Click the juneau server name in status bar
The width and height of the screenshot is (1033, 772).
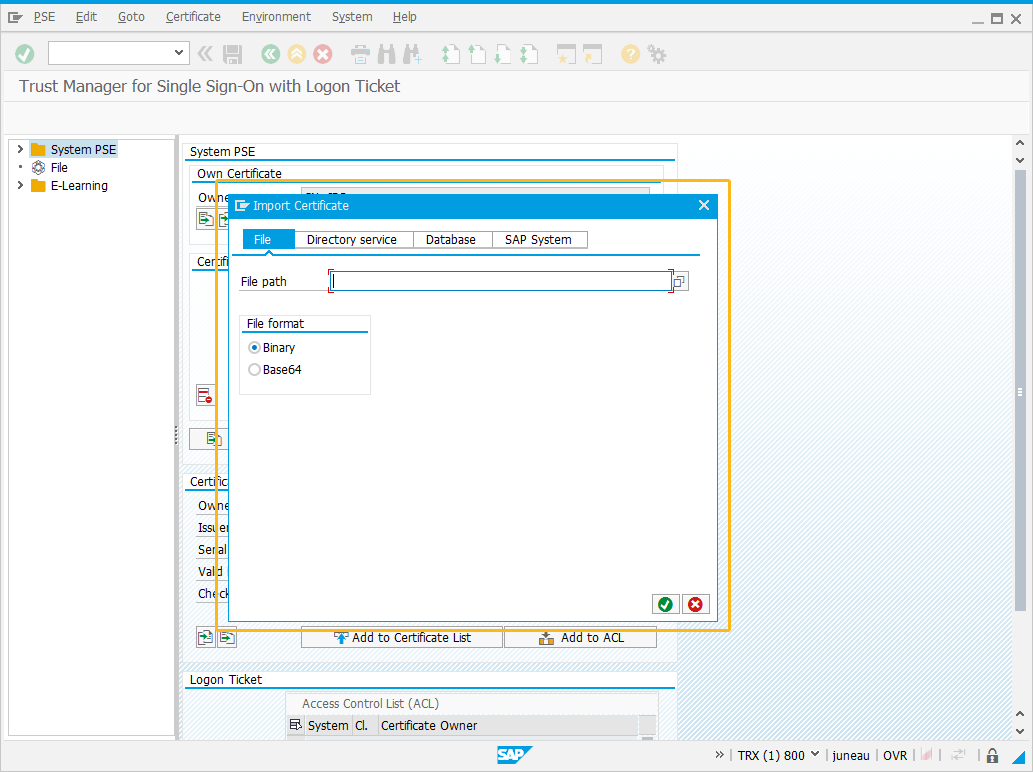(x=851, y=756)
